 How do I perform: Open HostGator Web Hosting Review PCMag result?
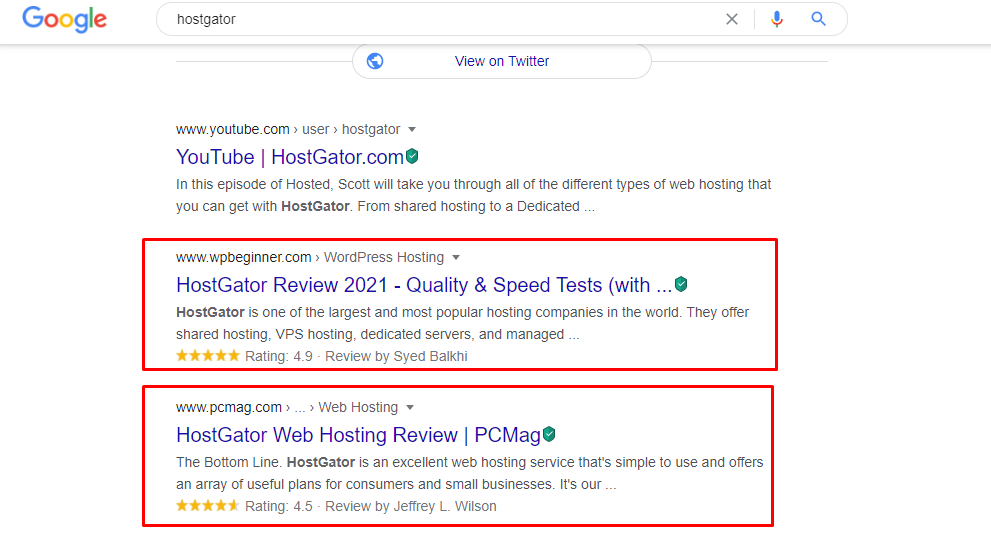[x=358, y=435]
